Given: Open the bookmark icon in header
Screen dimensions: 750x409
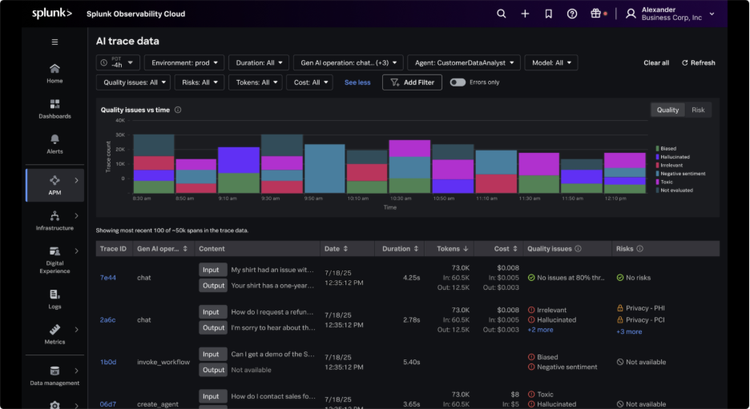Looking at the screenshot, I should point(548,14).
